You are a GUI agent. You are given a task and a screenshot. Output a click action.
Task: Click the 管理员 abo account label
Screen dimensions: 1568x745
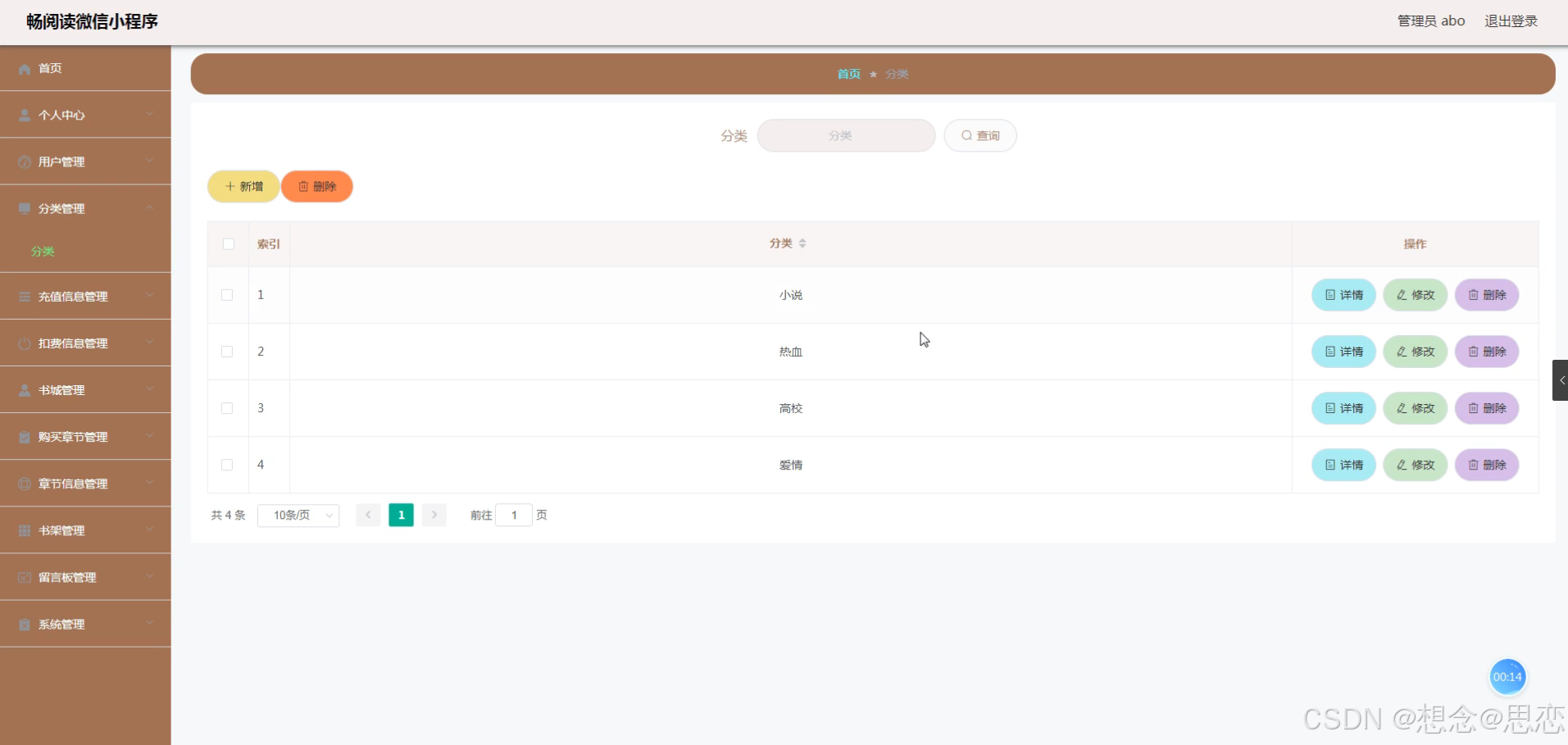point(1431,21)
